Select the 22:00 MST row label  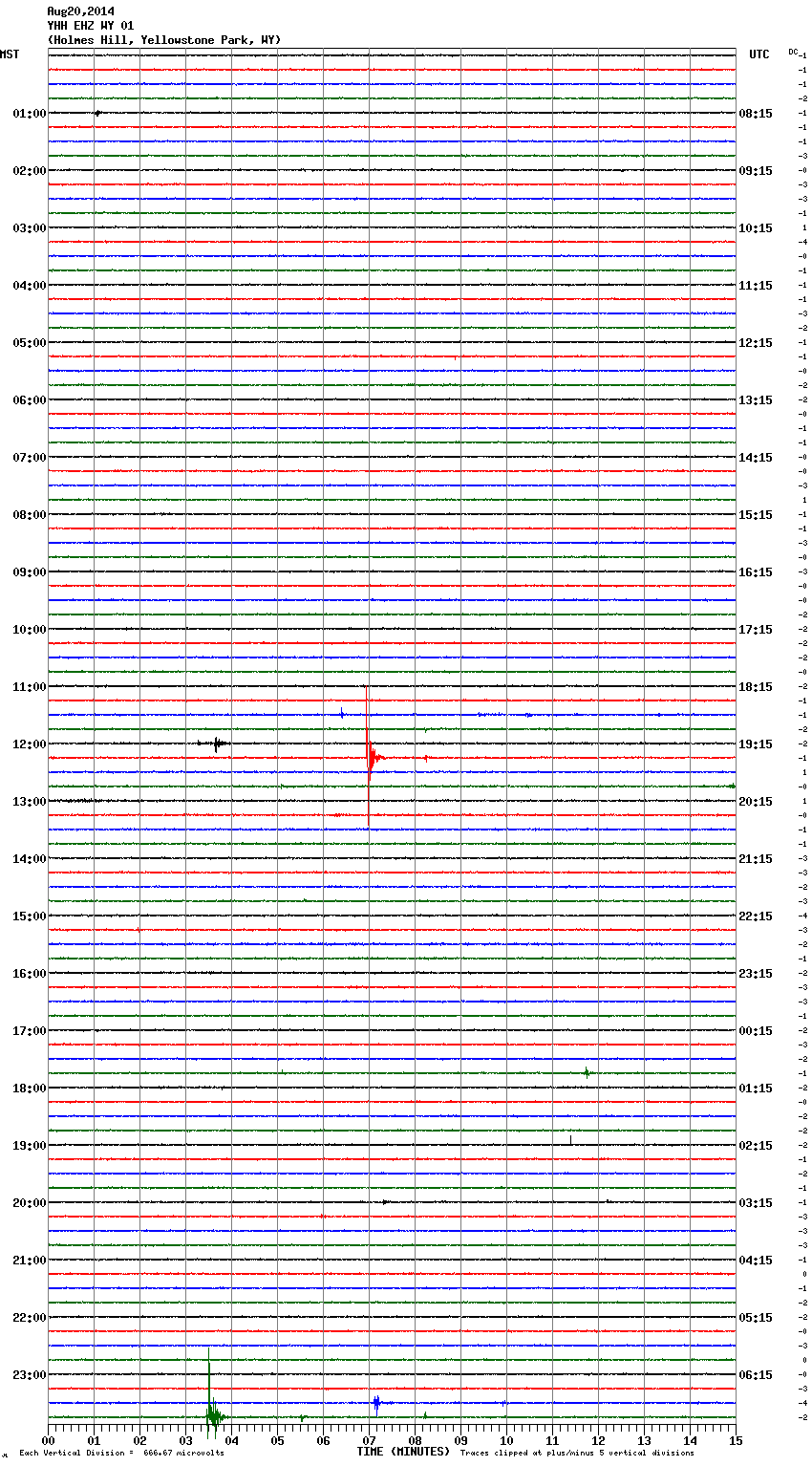29,1318
